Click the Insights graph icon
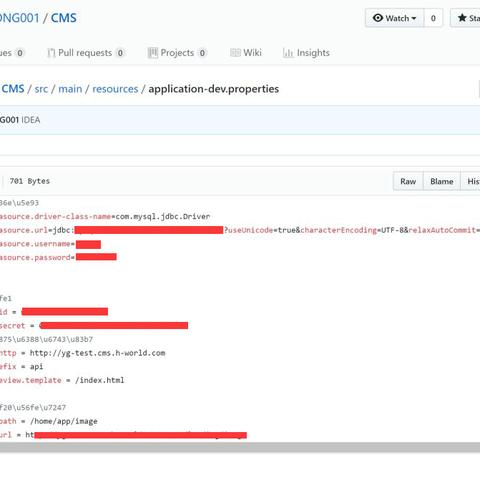Screen dimensions: 480x480 288,53
